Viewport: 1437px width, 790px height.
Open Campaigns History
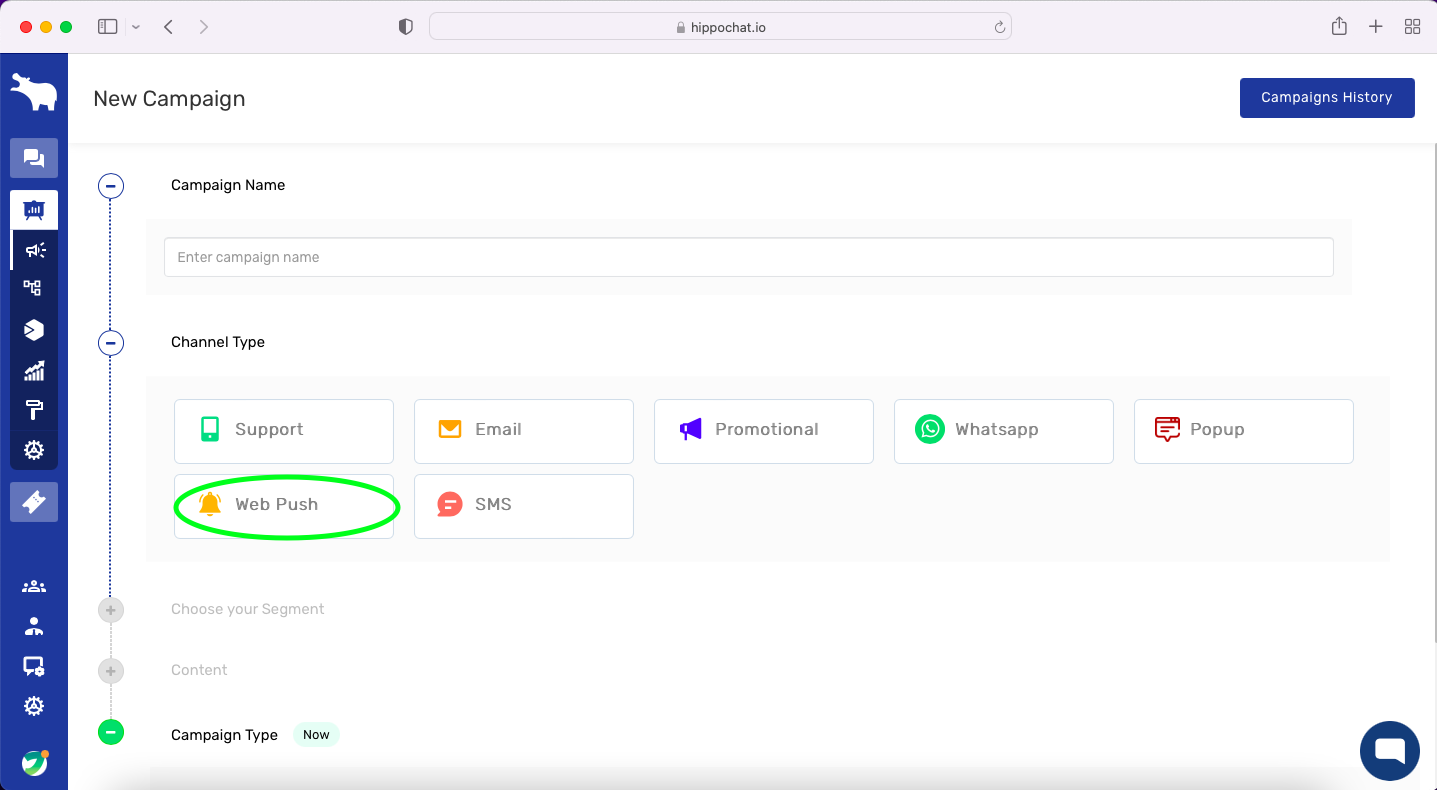(1326, 98)
